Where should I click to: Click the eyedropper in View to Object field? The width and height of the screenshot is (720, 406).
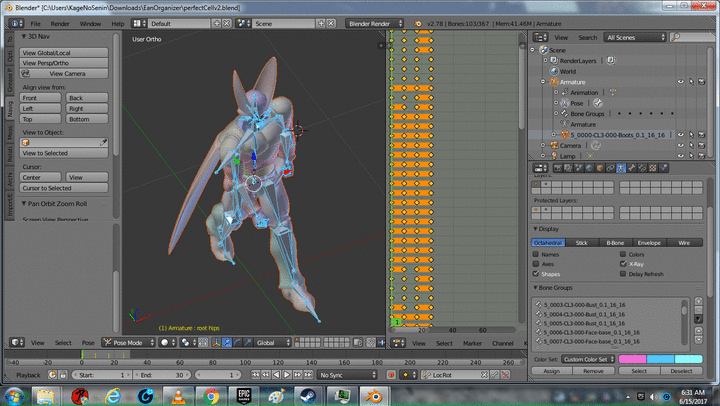[103, 142]
